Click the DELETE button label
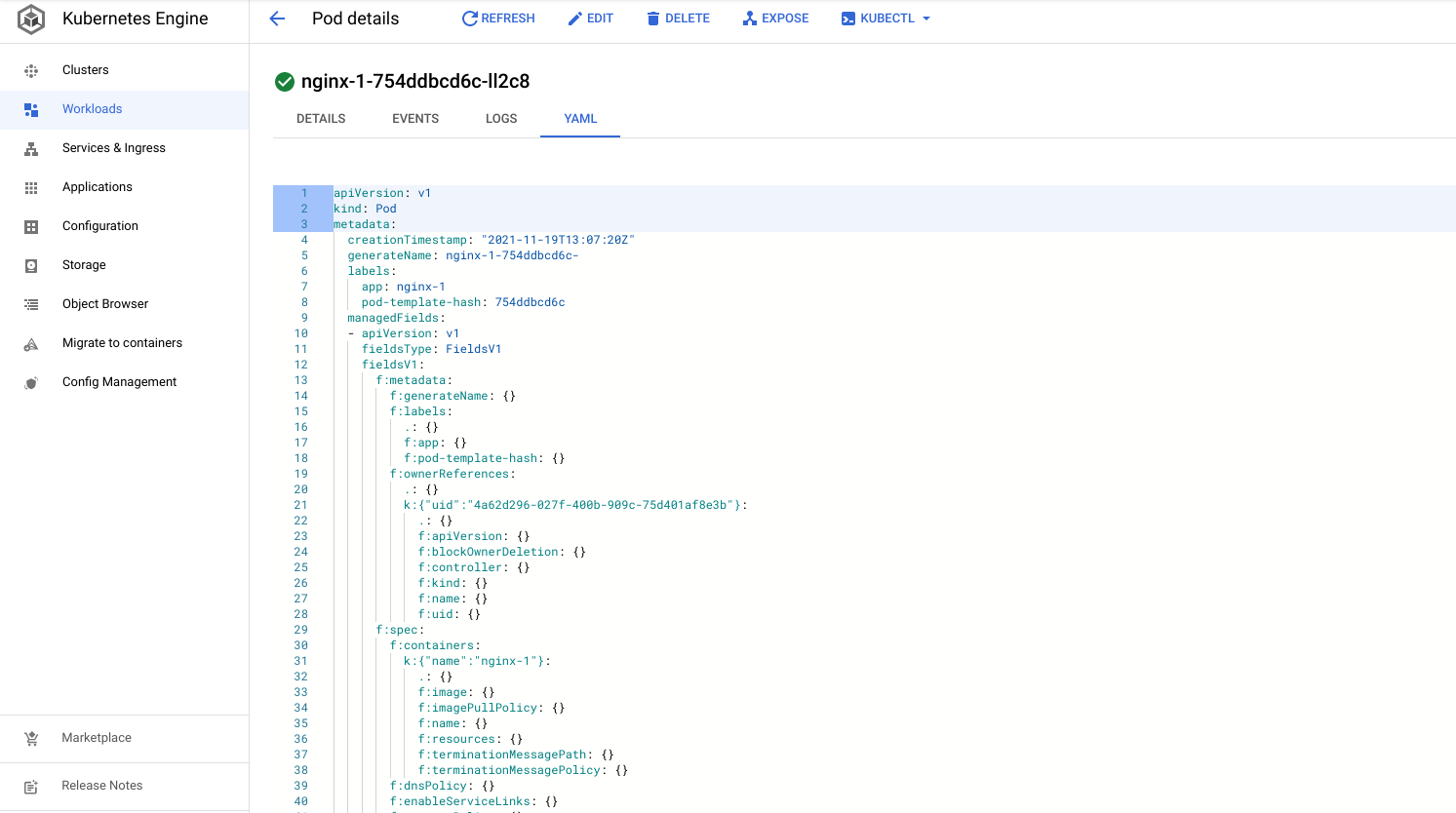 pyautogui.click(x=688, y=19)
